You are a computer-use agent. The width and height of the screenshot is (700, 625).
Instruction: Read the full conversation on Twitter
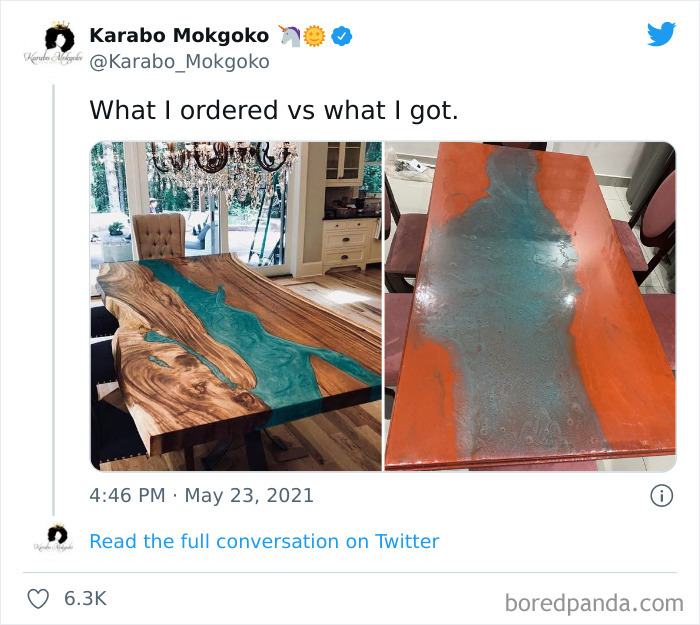click(264, 541)
